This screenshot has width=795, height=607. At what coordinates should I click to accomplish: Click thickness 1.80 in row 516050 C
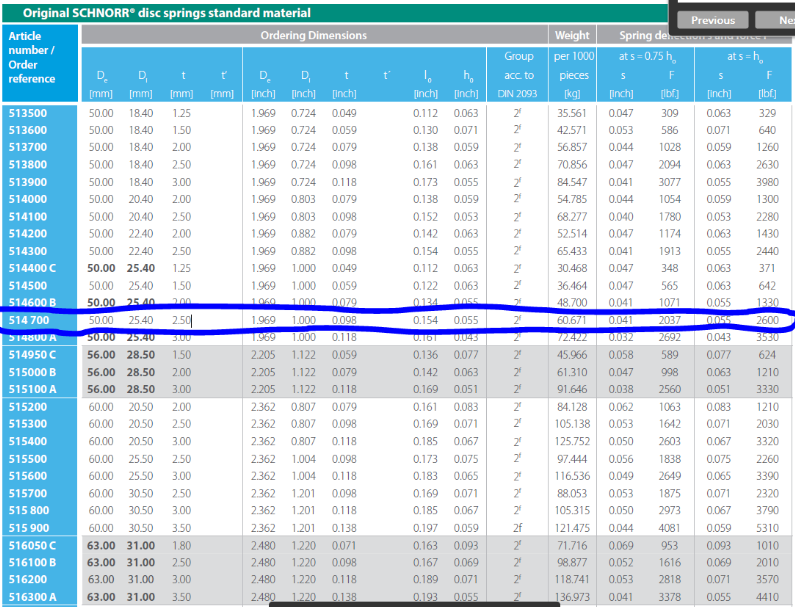click(182, 546)
